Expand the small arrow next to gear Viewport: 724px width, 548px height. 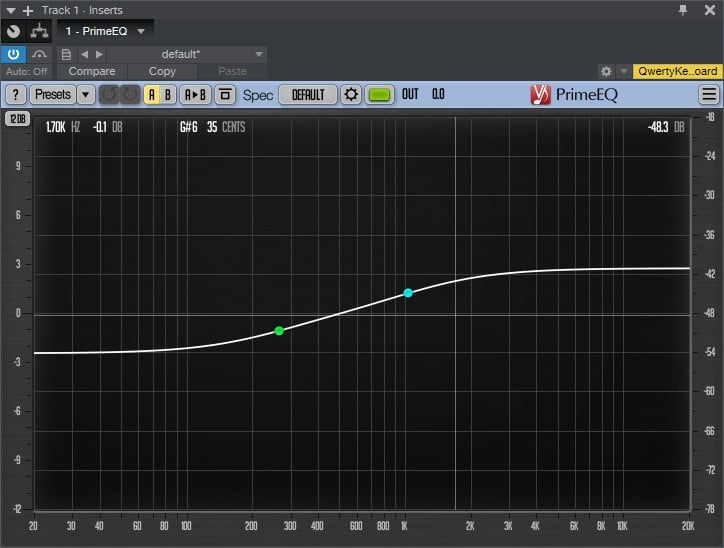[623, 71]
